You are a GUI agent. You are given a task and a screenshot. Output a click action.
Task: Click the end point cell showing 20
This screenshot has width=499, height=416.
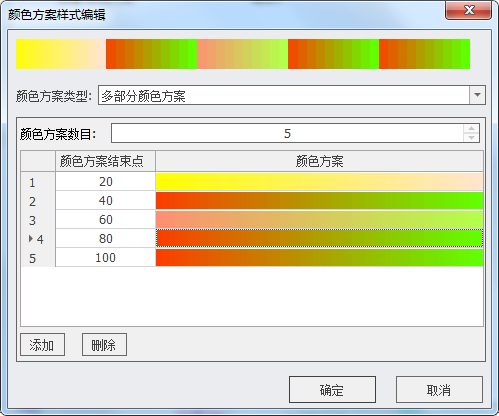point(105,182)
